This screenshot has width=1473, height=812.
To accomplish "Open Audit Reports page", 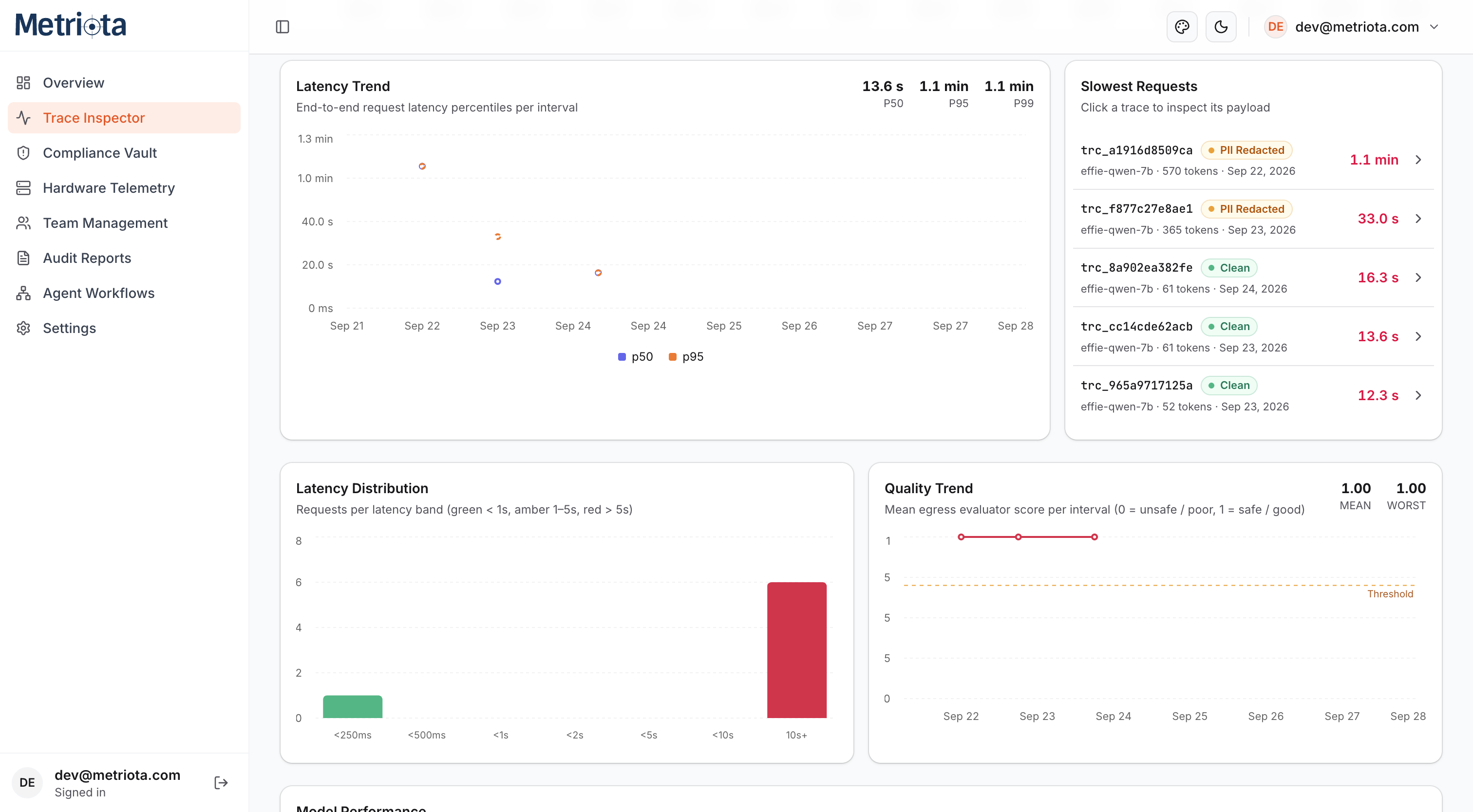I will [x=124, y=258].
